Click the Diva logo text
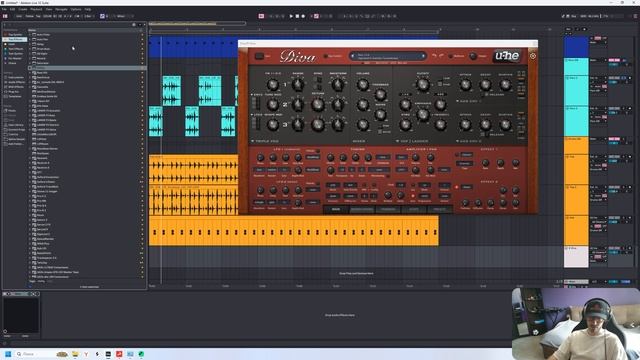Screen dimensions: 640x360 pos(298,56)
